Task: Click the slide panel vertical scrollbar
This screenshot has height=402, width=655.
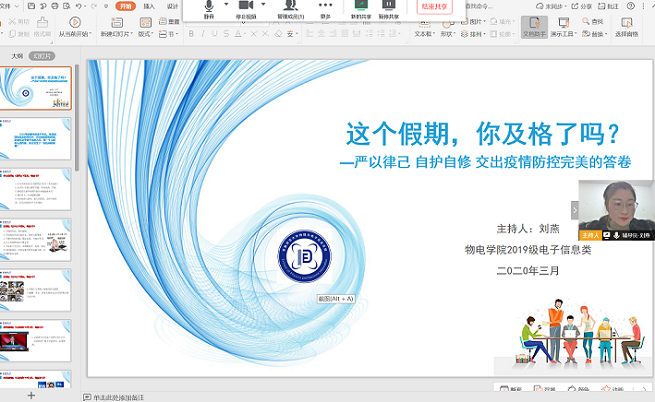Action: [77, 118]
